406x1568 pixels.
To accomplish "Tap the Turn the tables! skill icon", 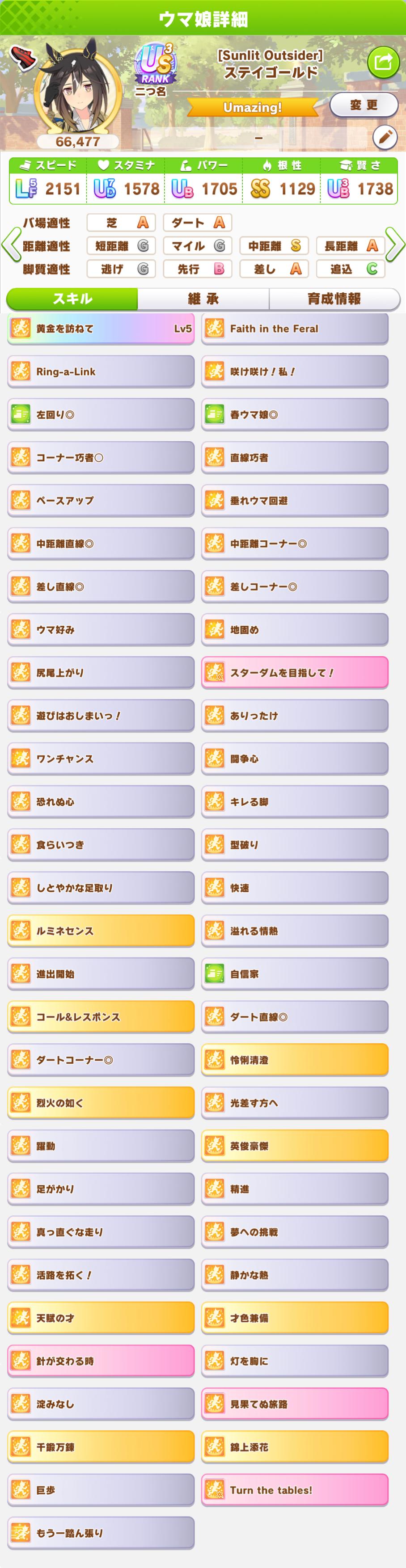I will [x=214, y=1490].
